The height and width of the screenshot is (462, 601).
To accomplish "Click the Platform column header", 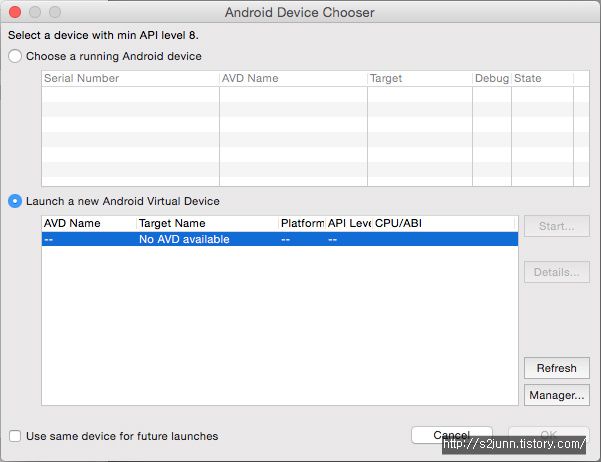I will tap(302, 223).
